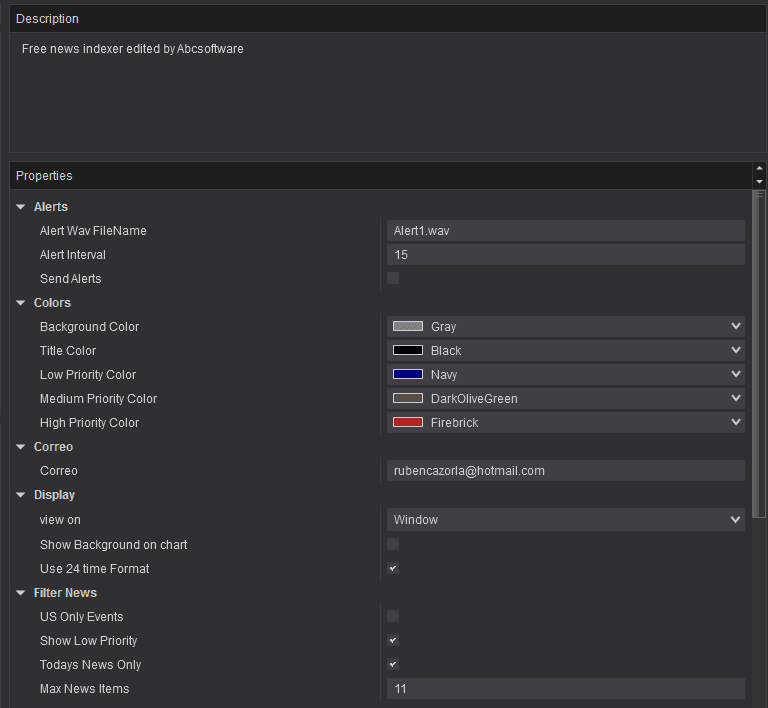Enable US Only Events checkbox
This screenshot has width=768, height=708.
click(393, 616)
